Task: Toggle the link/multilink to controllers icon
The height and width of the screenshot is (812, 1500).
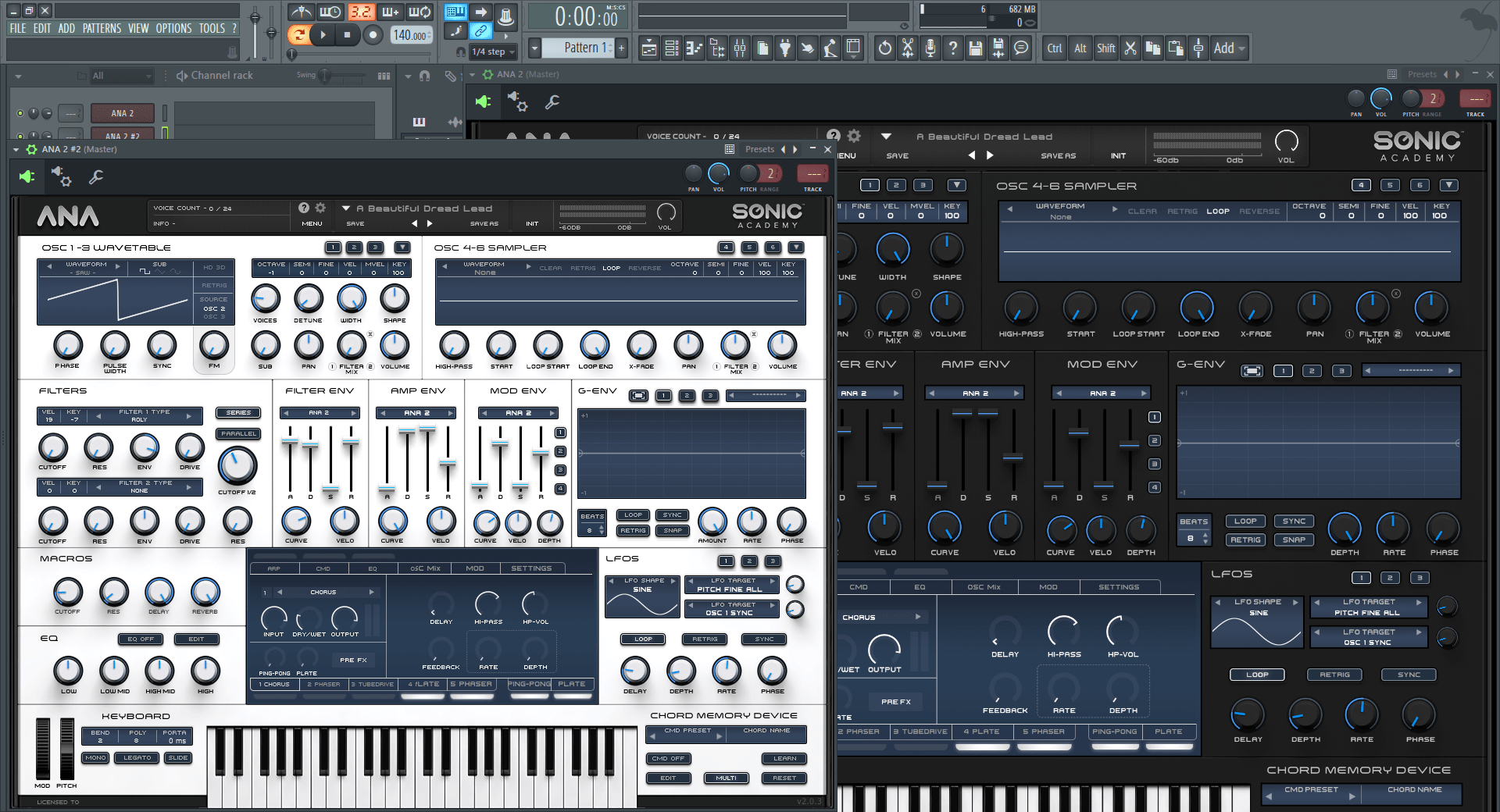Action: tap(481, 31)
